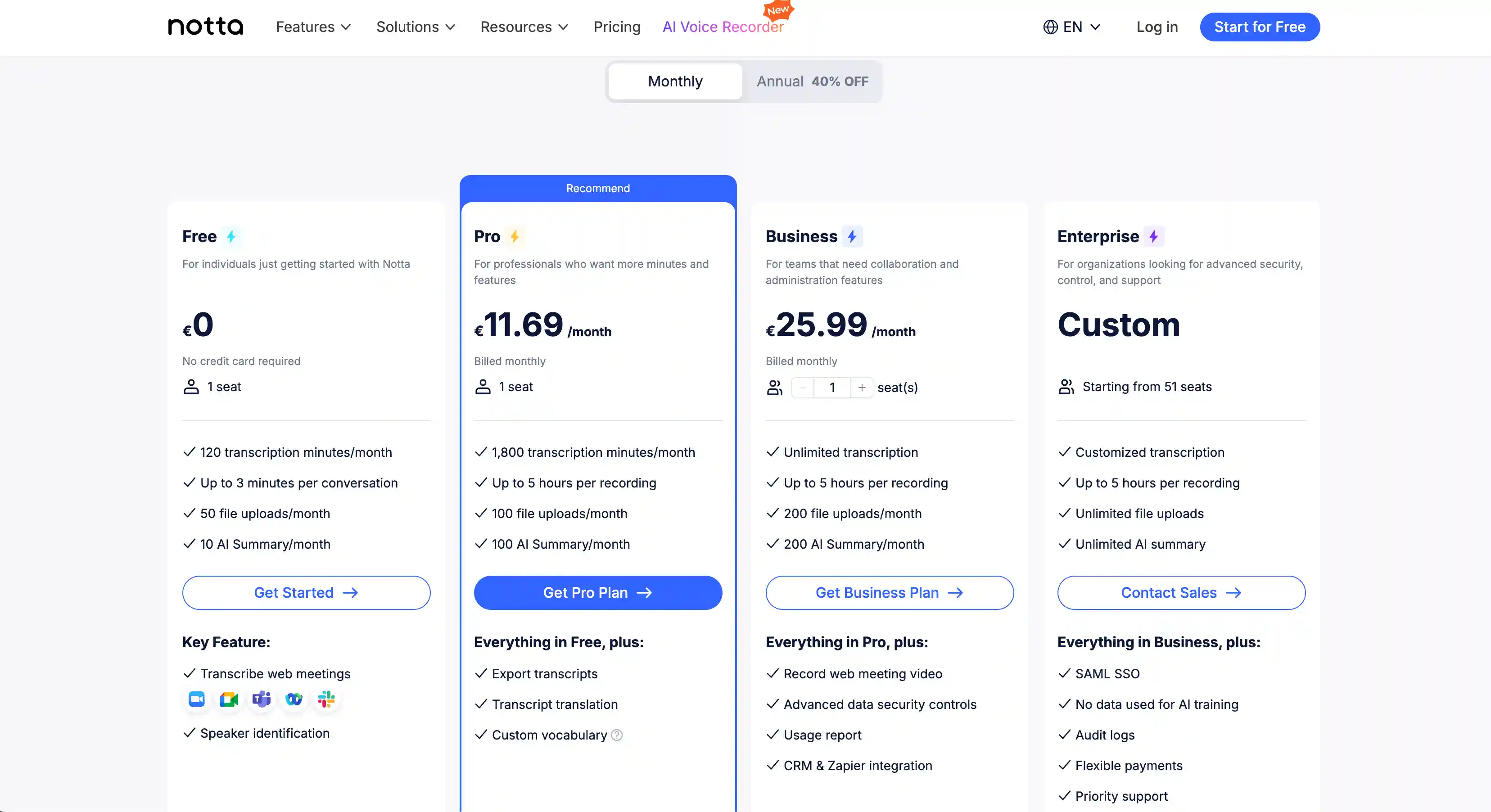Select the Monthly billing option
1491x812 pixels.
click(x=674, y=81)
